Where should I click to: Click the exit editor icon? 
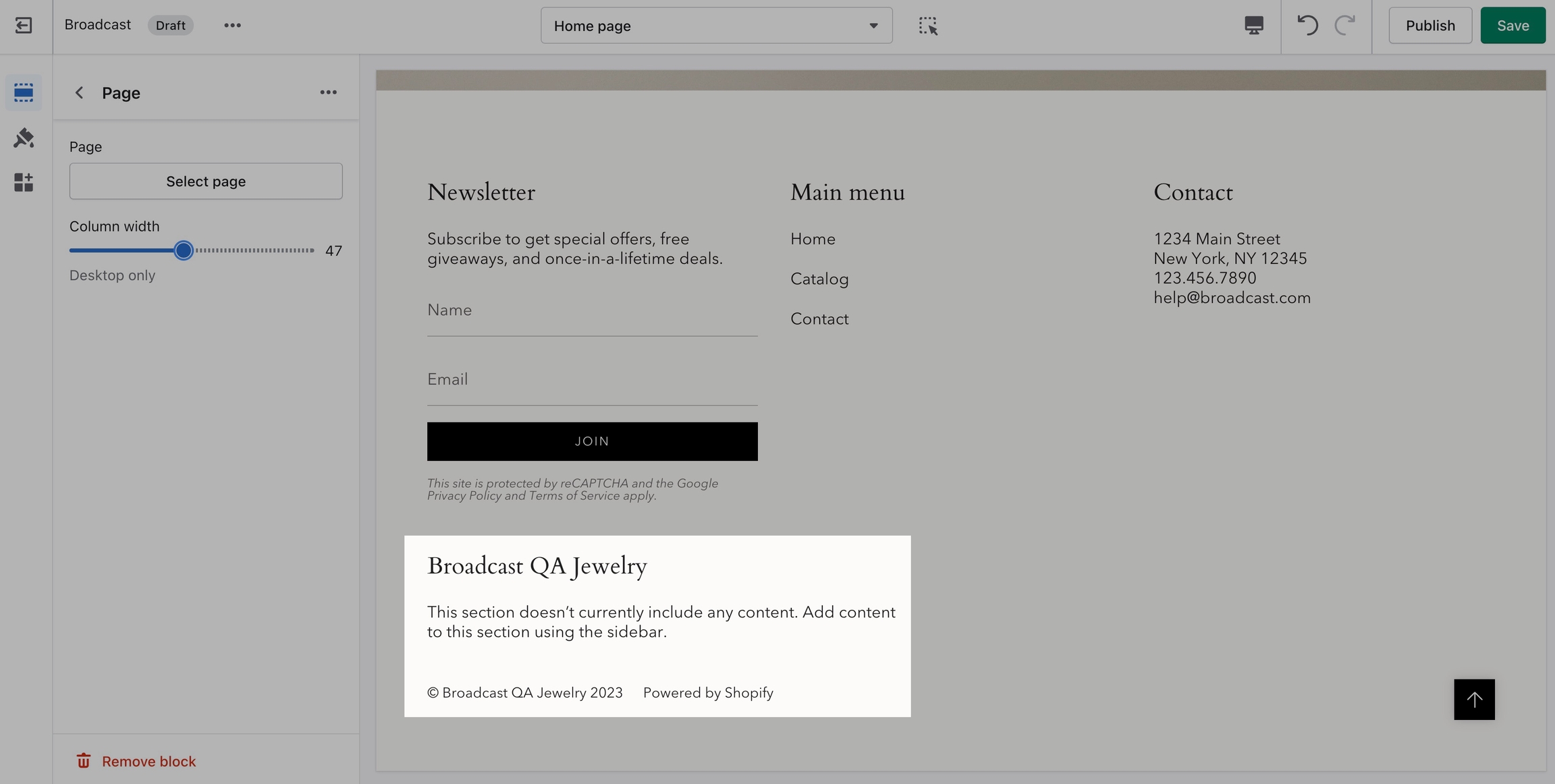24,26
